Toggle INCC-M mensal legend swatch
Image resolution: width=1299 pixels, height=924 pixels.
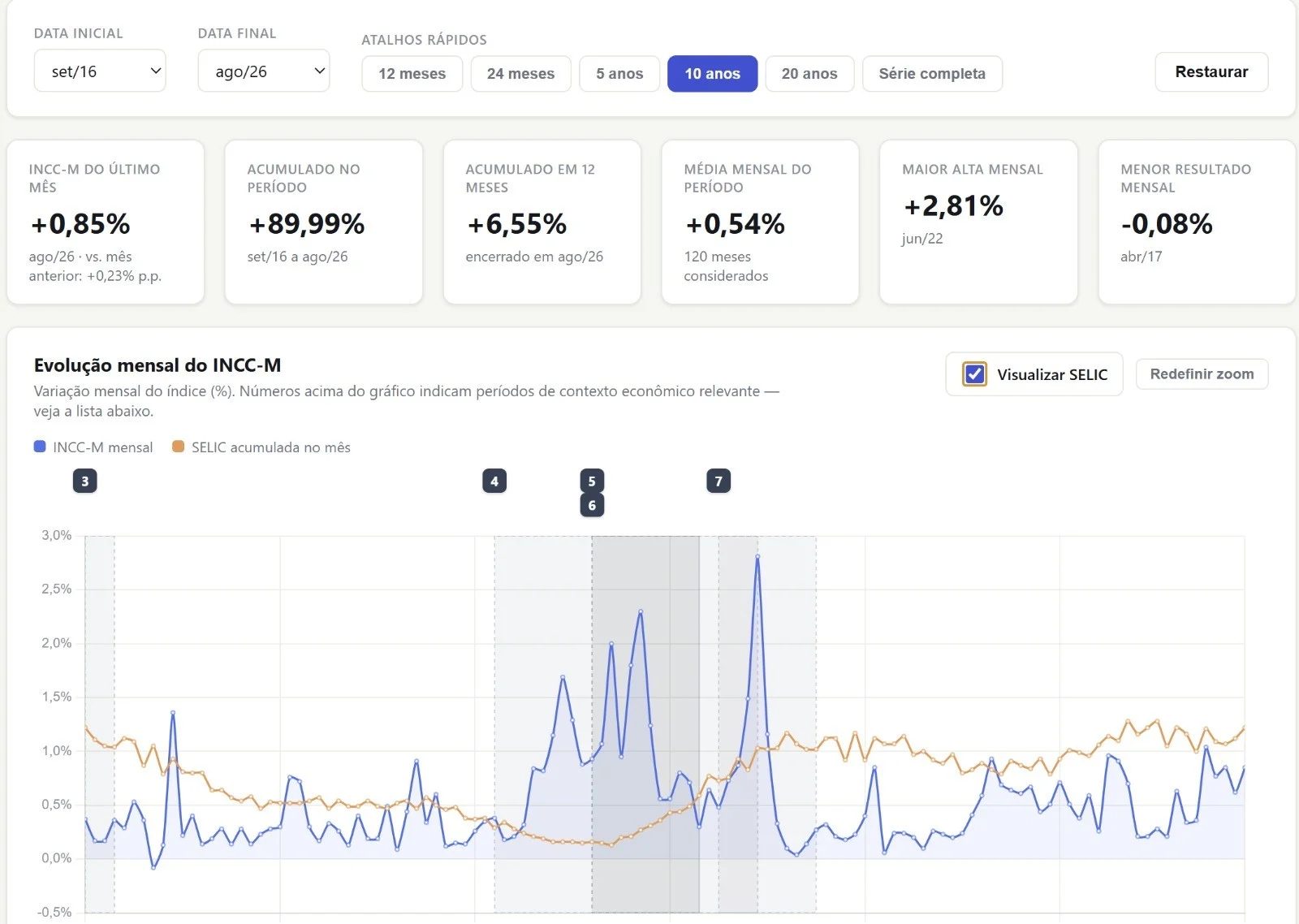point(40,447)
